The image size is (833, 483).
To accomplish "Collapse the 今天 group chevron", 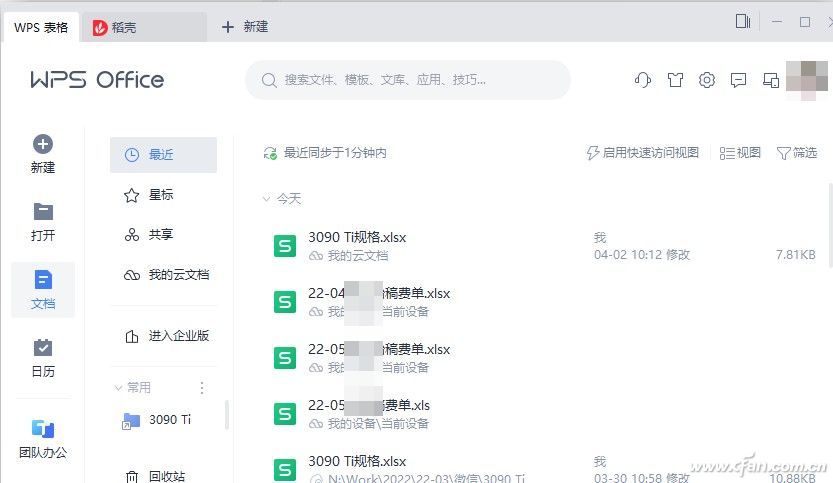I will pos(266,199).
